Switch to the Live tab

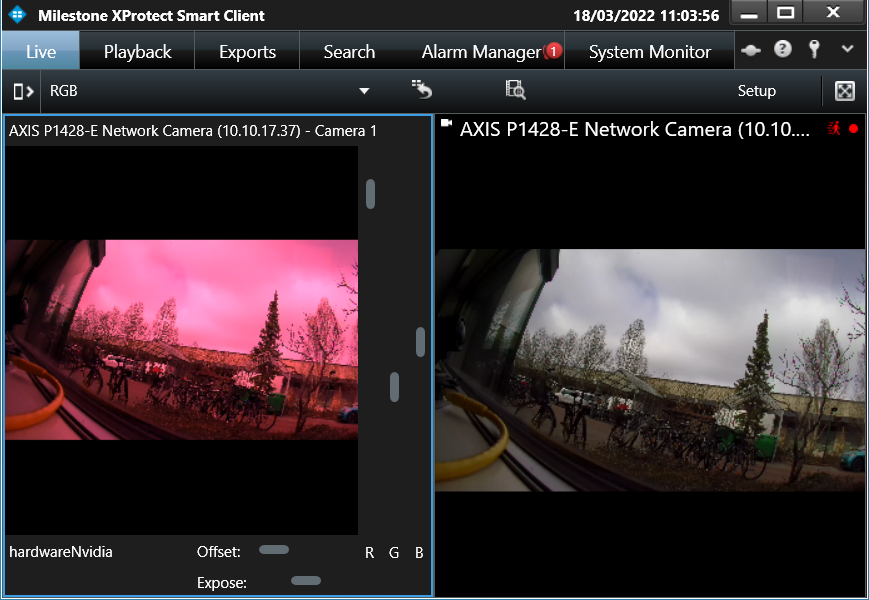click(x=41, y=51)
